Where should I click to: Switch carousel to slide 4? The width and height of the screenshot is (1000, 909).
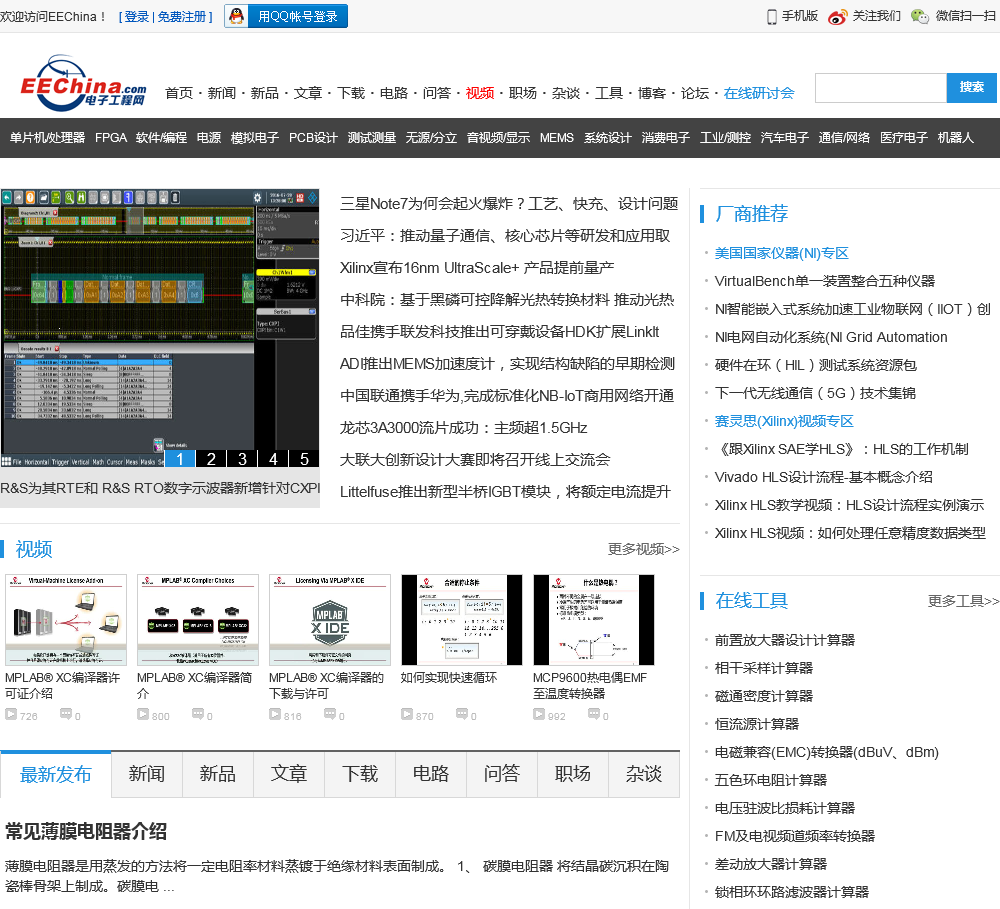point(273,459)
